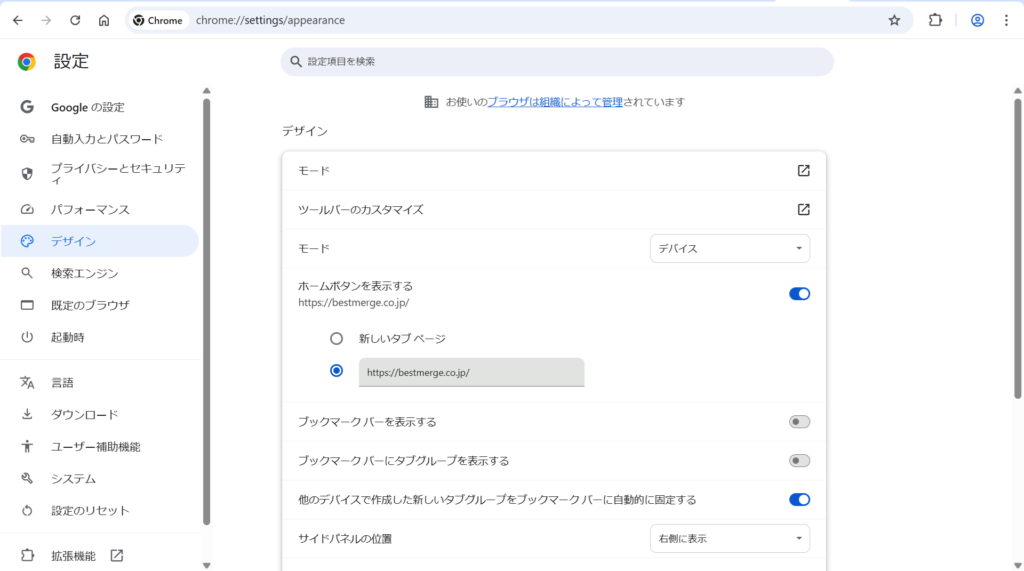Click the custom home URL field
Image resolution: width=1024 pixels, height=571 pixels.
point(471,372)
